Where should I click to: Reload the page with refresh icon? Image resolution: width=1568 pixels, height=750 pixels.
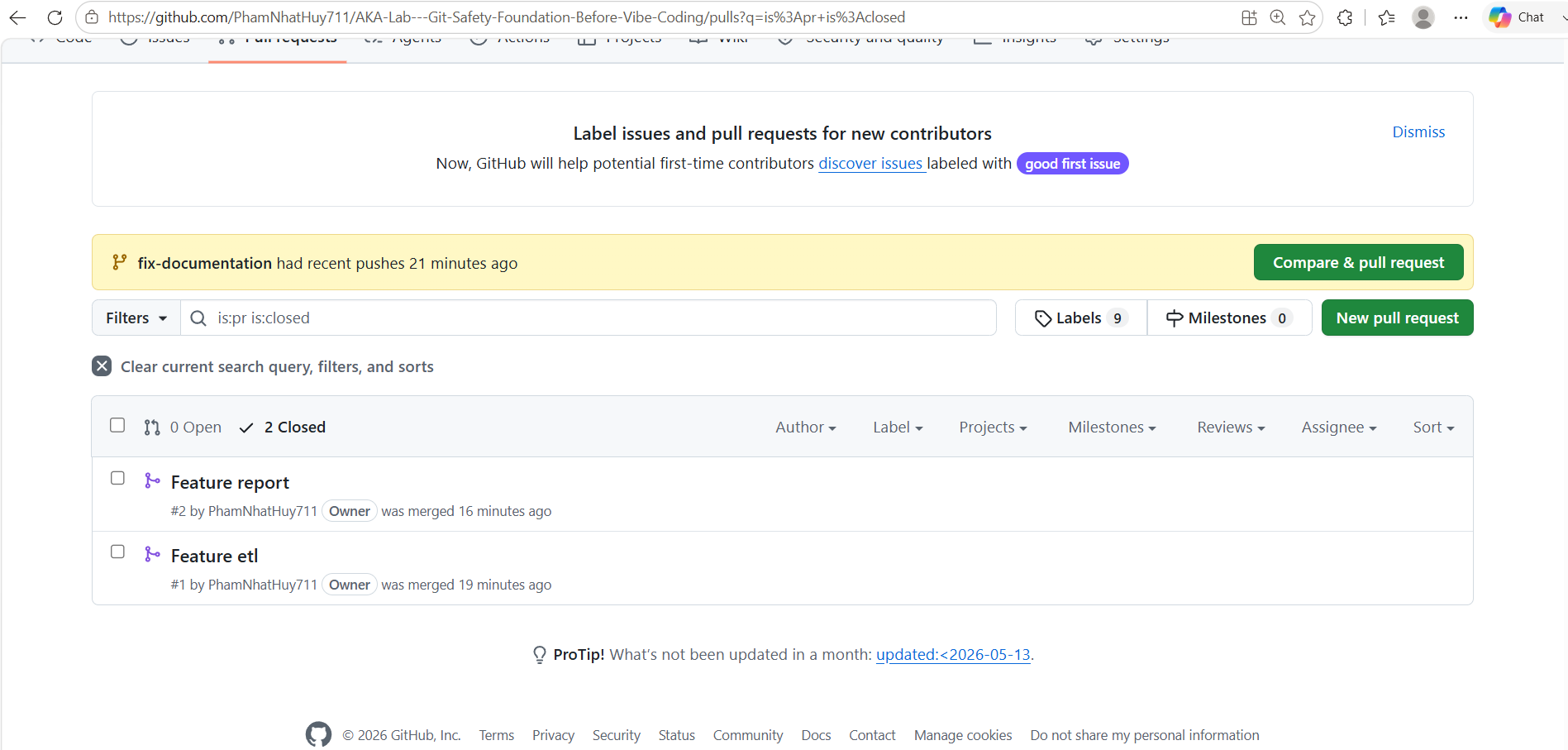(55, 17)
